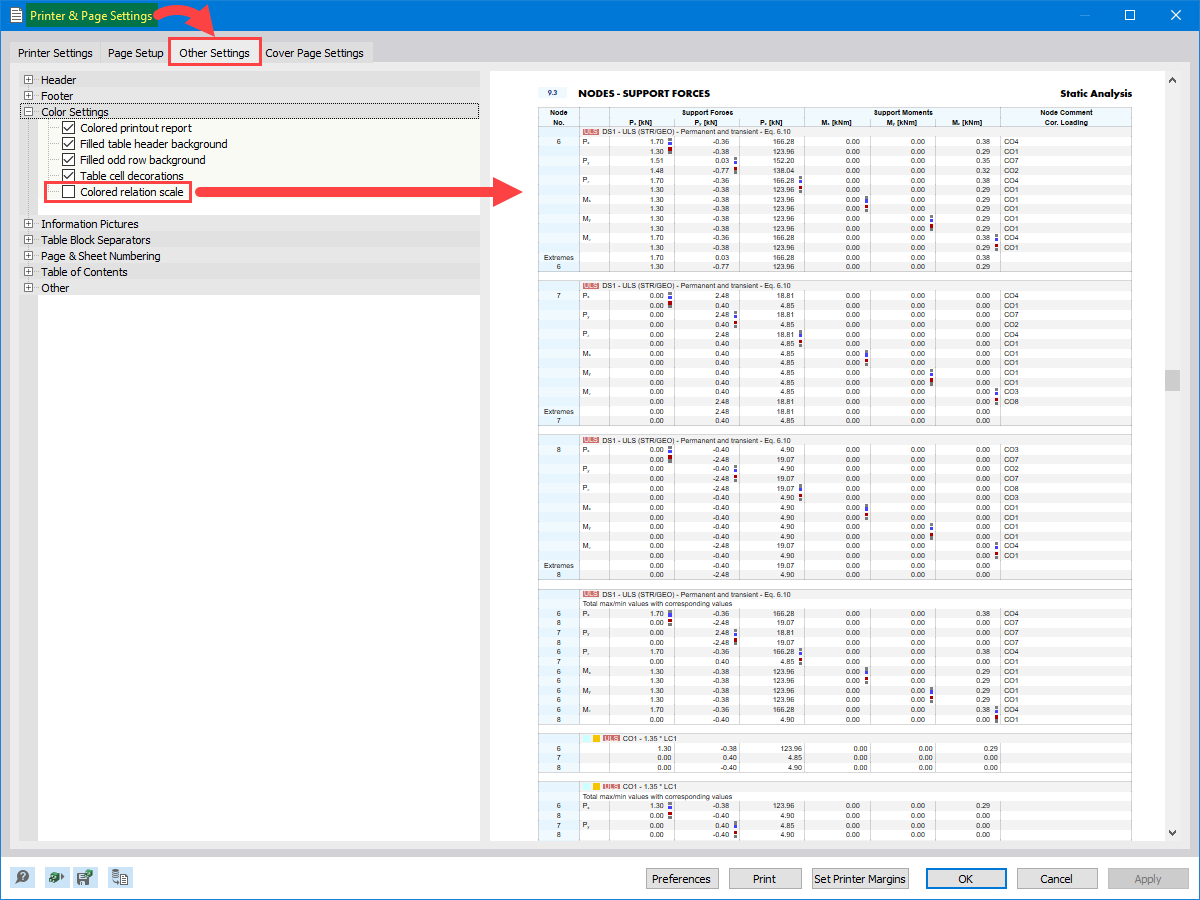
Task: Save current settings using the diskette icon
Action: 86,877
